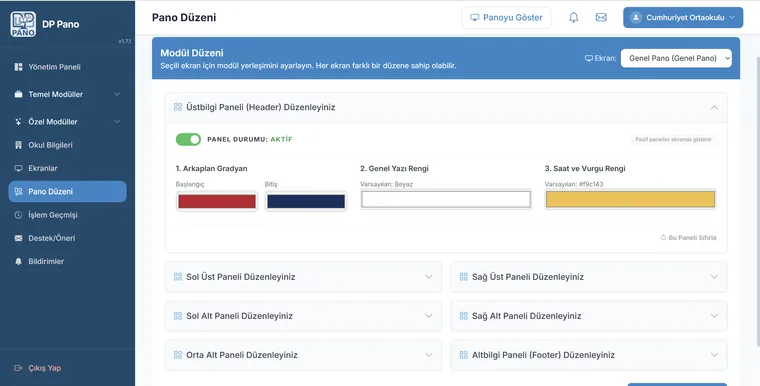Viewport: 760px width, 386px height.
Task: Expand the Orta Alt Paneli section chevron
Action: (x=428, y=355)
